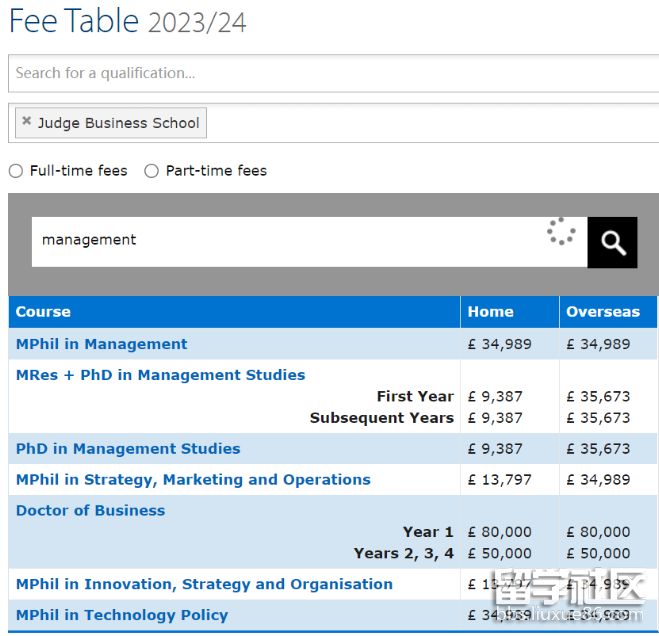Click the Course column header

click(43, 312)
